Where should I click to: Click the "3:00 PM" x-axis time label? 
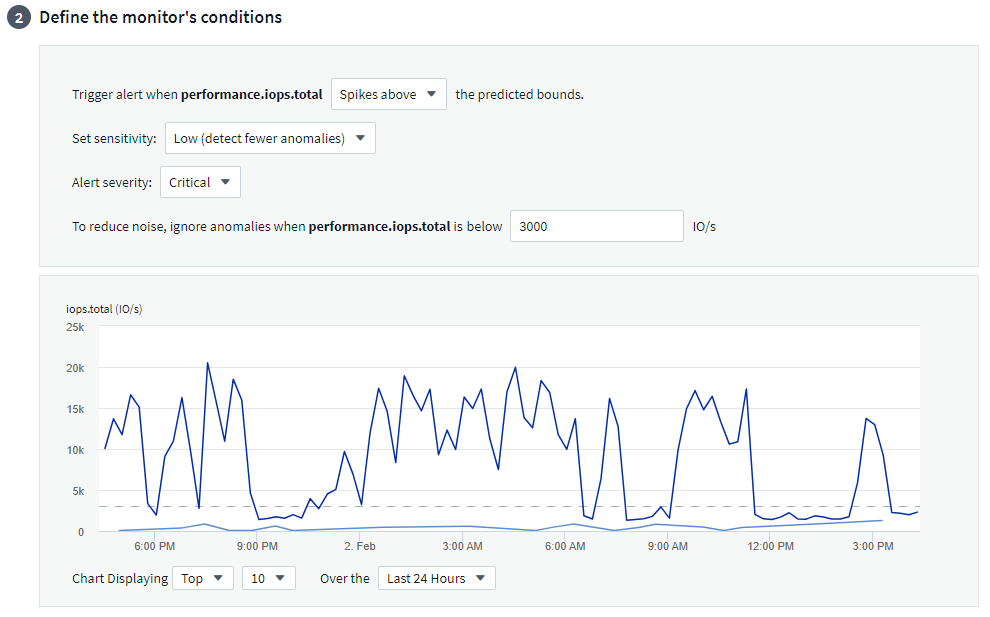coord(873,546)
